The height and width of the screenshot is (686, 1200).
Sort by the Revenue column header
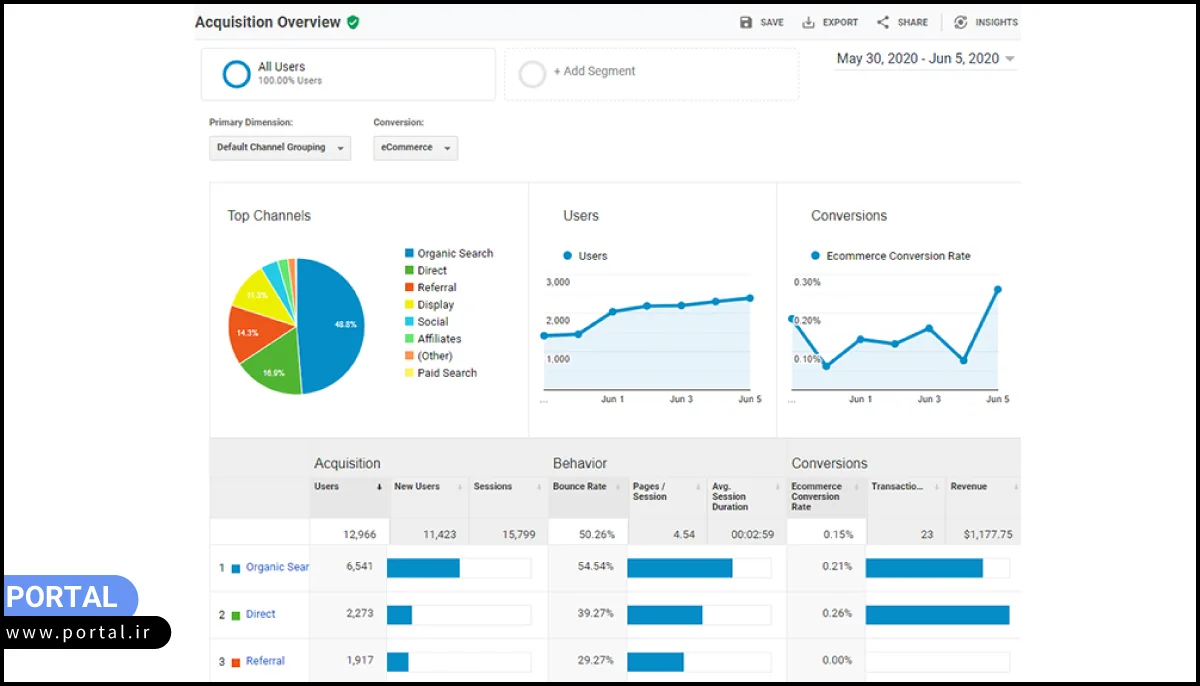pos(968,487)
